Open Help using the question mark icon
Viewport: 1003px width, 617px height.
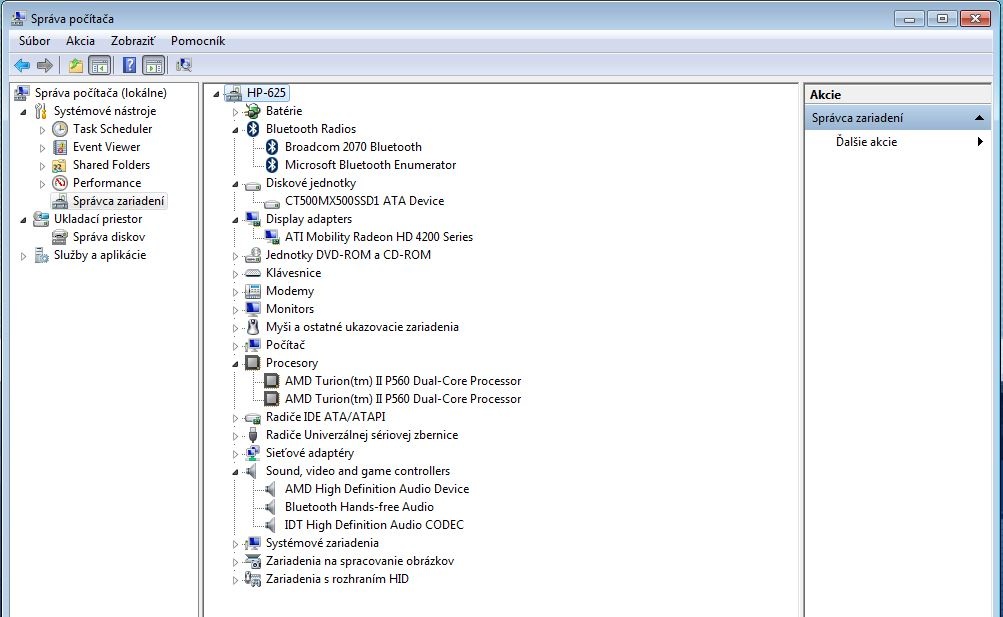[126, 65]
